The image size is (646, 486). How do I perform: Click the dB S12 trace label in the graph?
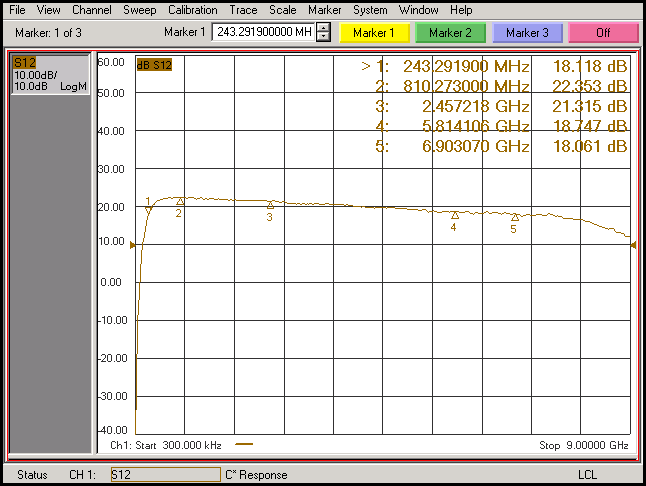click(154, 65)
